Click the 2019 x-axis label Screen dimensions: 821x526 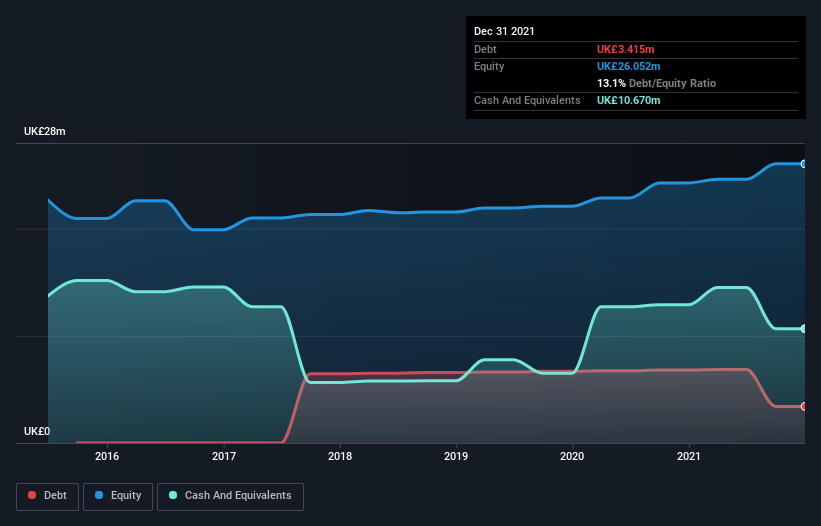click(456, 456)
